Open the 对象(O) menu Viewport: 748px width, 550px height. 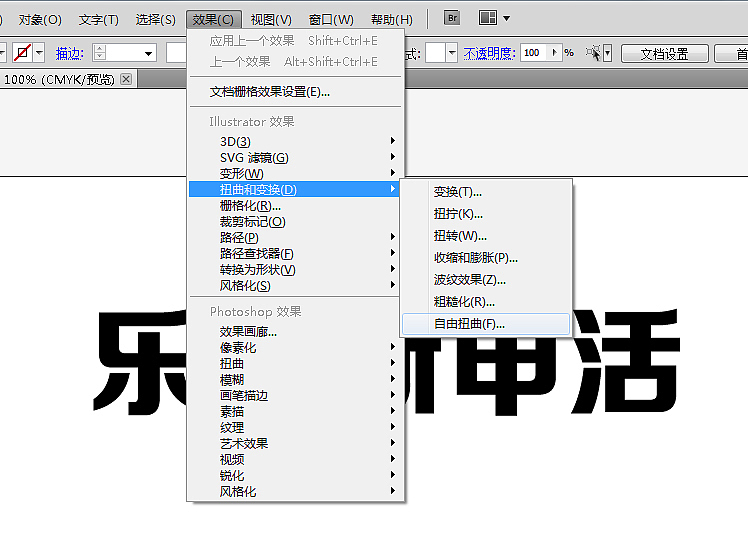tap(40, 20)
